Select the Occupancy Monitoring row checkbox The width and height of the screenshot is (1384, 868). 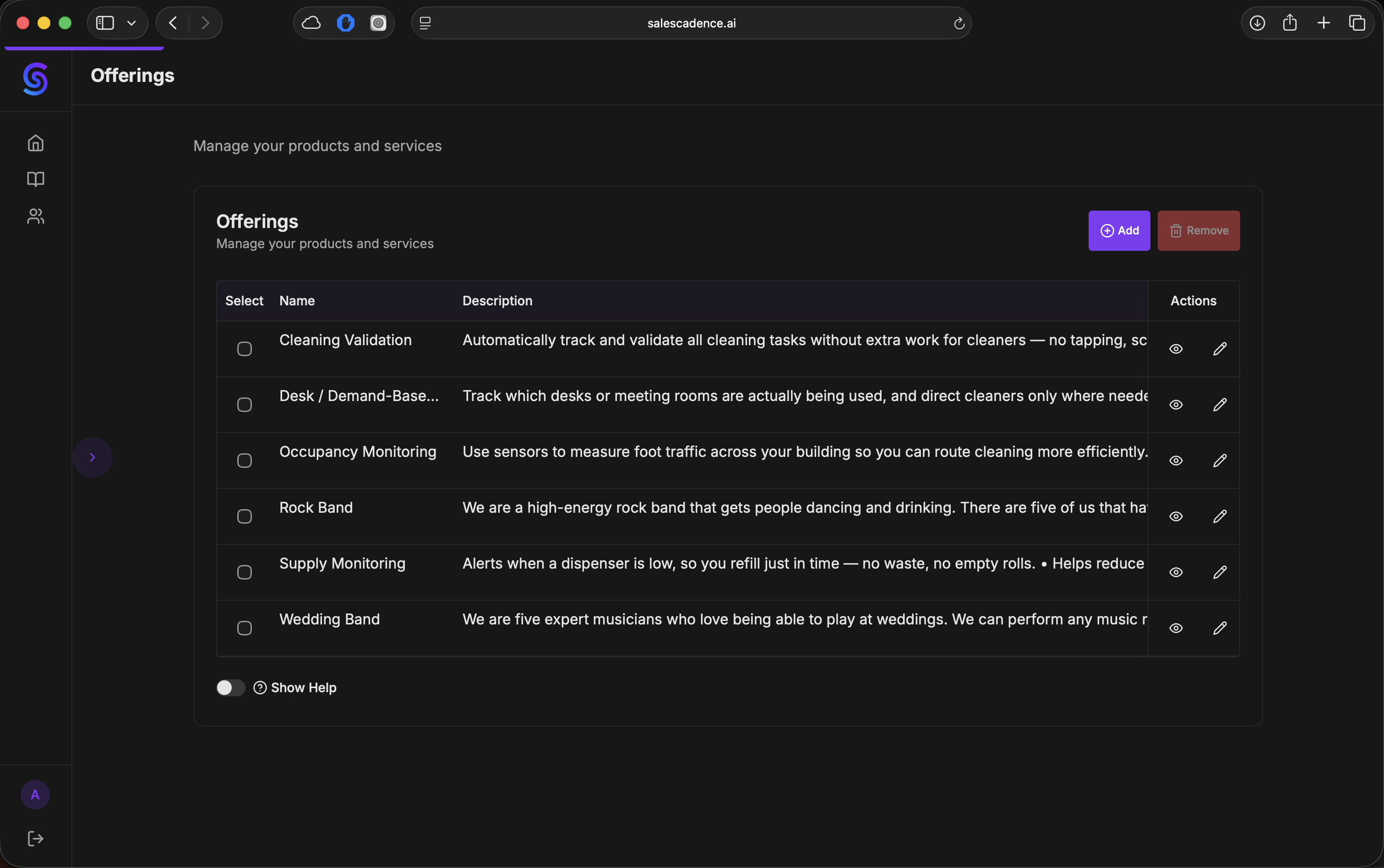(244, 460)
